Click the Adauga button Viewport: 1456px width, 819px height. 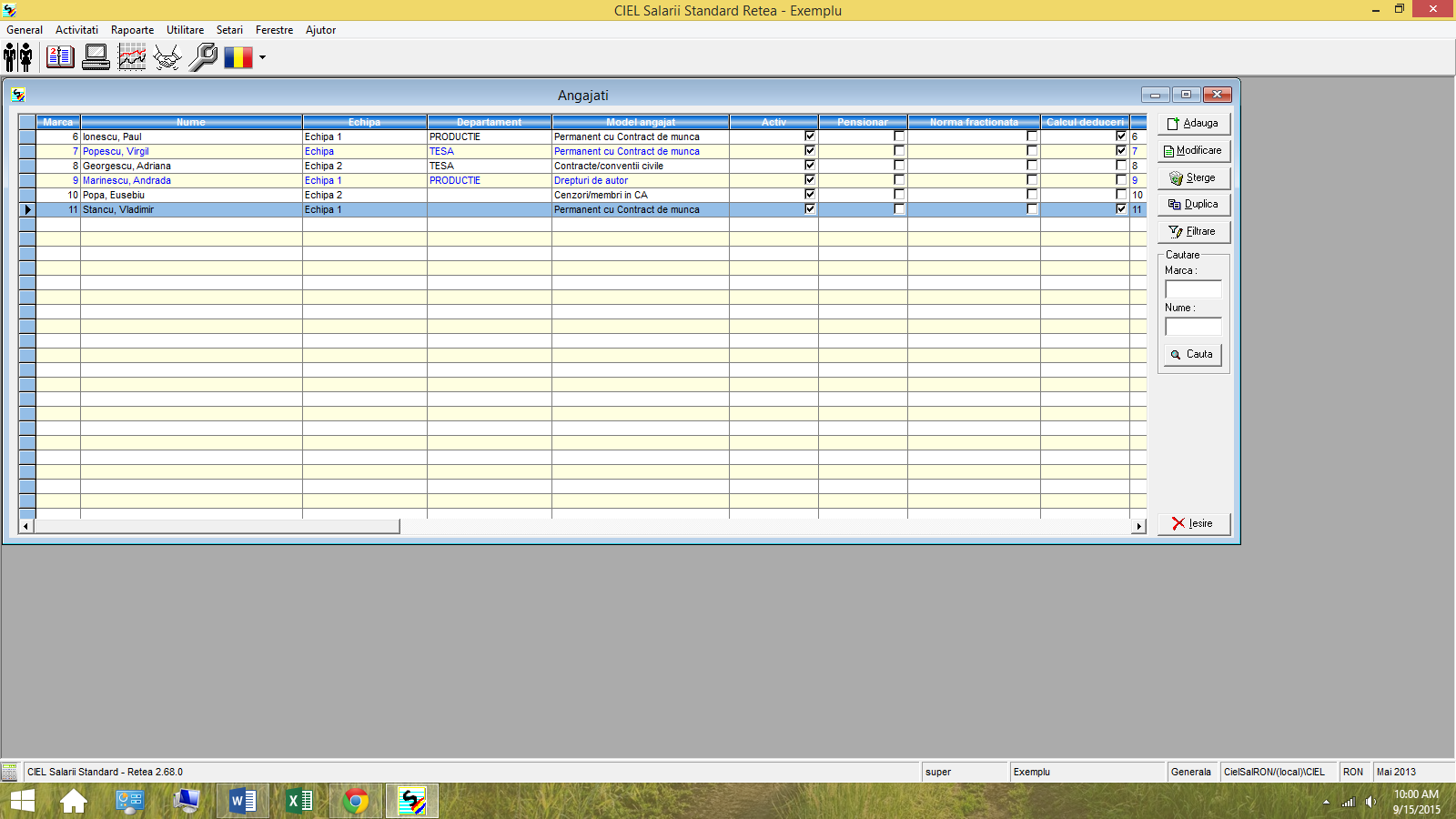(x=1194, y=123)
